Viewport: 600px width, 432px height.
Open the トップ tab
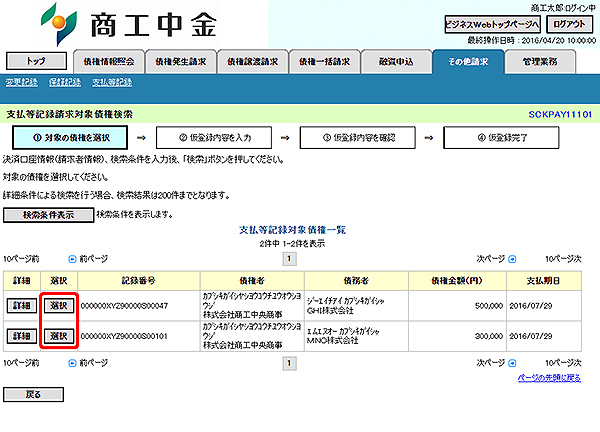click(36, 61)
